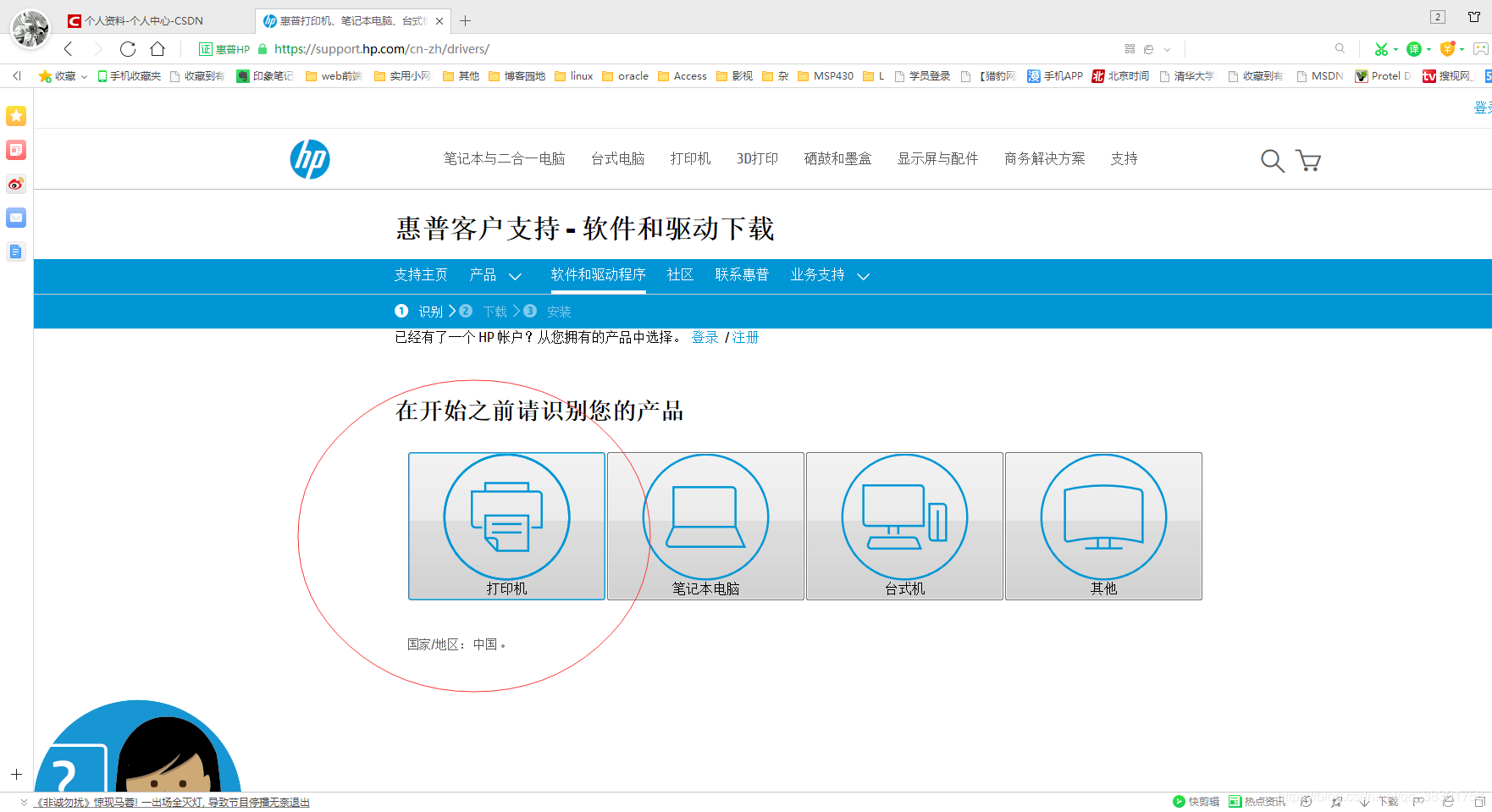Open the 笔记本与二合一电脑 menu

point(505,159)
